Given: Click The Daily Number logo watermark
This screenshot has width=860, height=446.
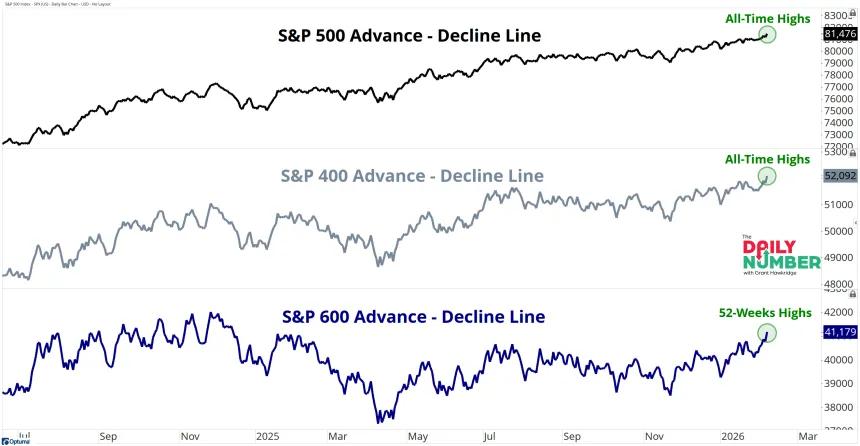Looking at the screenshot, I should pyautogui.click(x=782, y=255).
